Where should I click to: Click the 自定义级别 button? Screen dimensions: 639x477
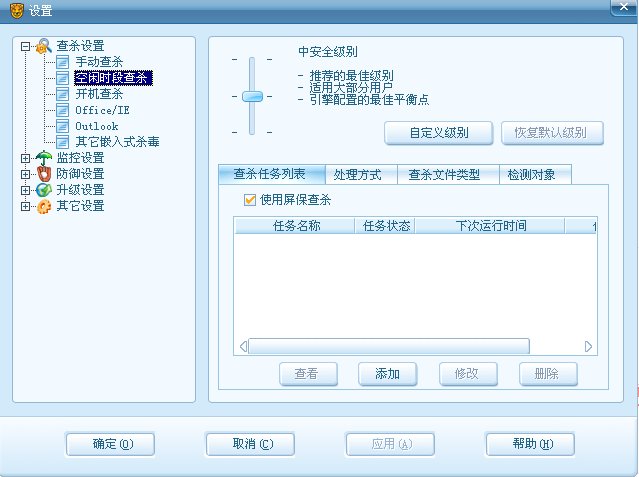pyautogui.click(x=438, y=133)
